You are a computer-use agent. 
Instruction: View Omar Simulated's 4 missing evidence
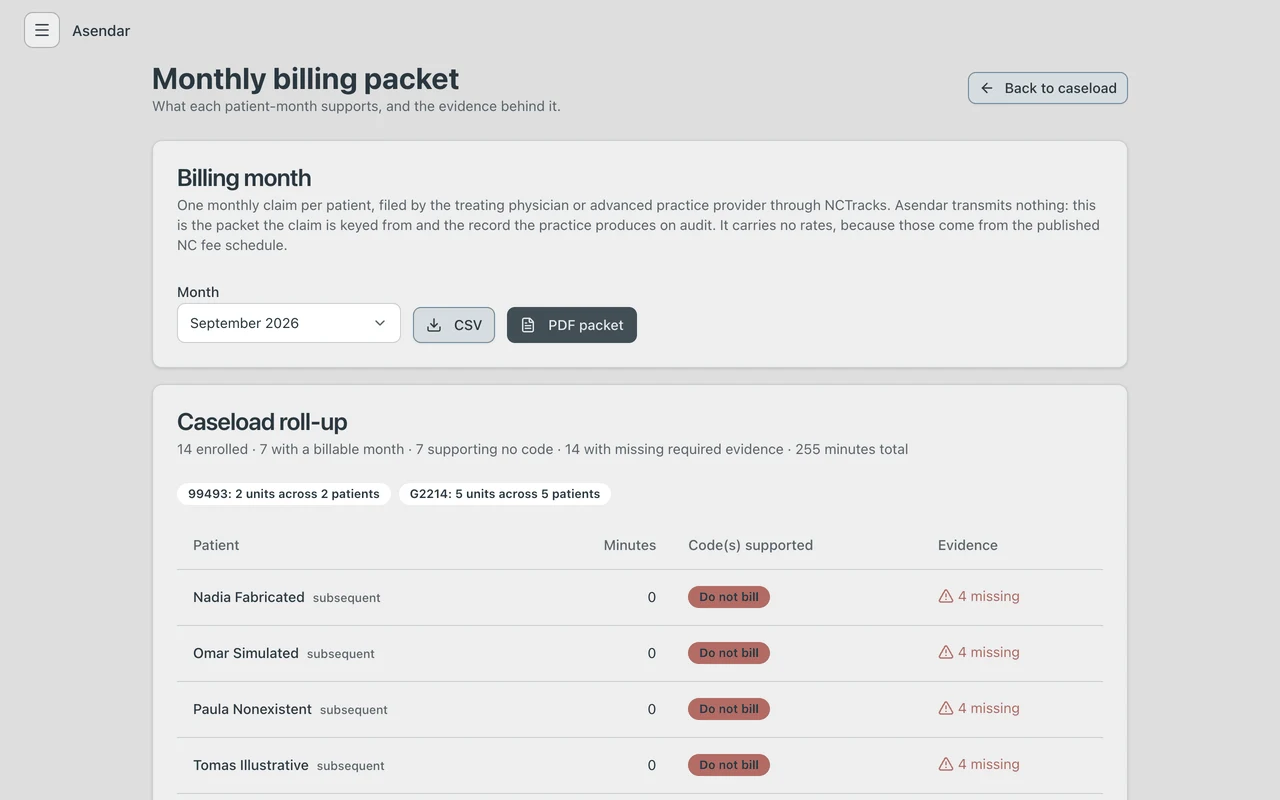tap(979, 652)
